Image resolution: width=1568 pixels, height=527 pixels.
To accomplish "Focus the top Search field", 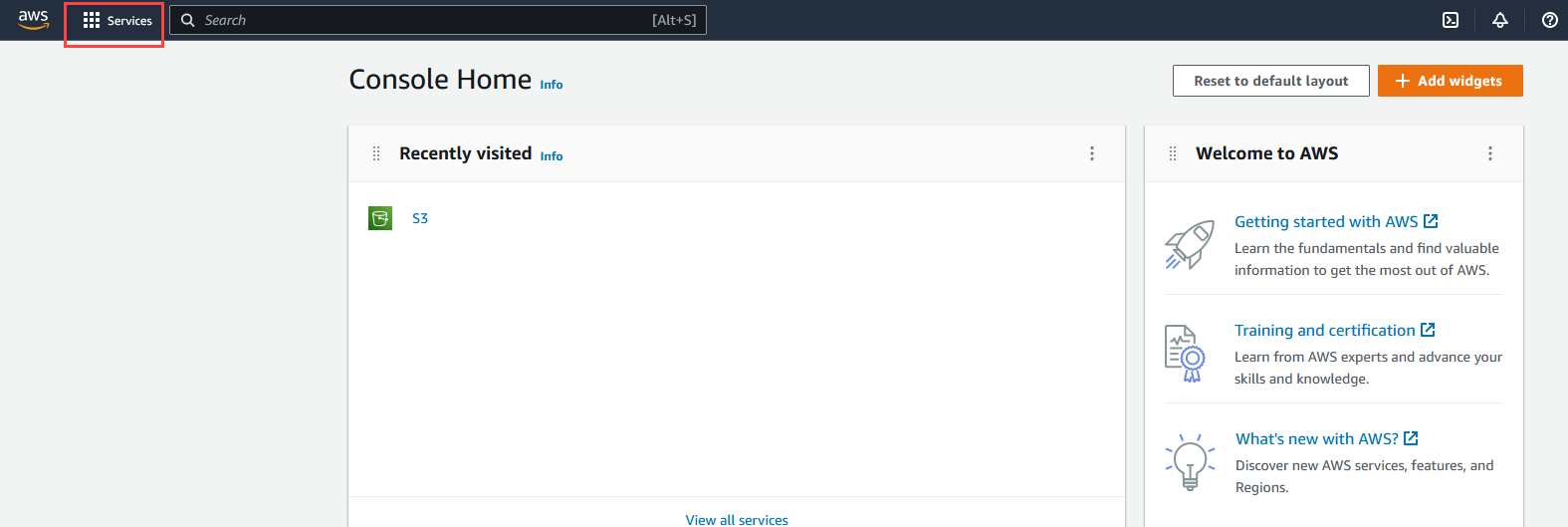I will pos(438,20).
